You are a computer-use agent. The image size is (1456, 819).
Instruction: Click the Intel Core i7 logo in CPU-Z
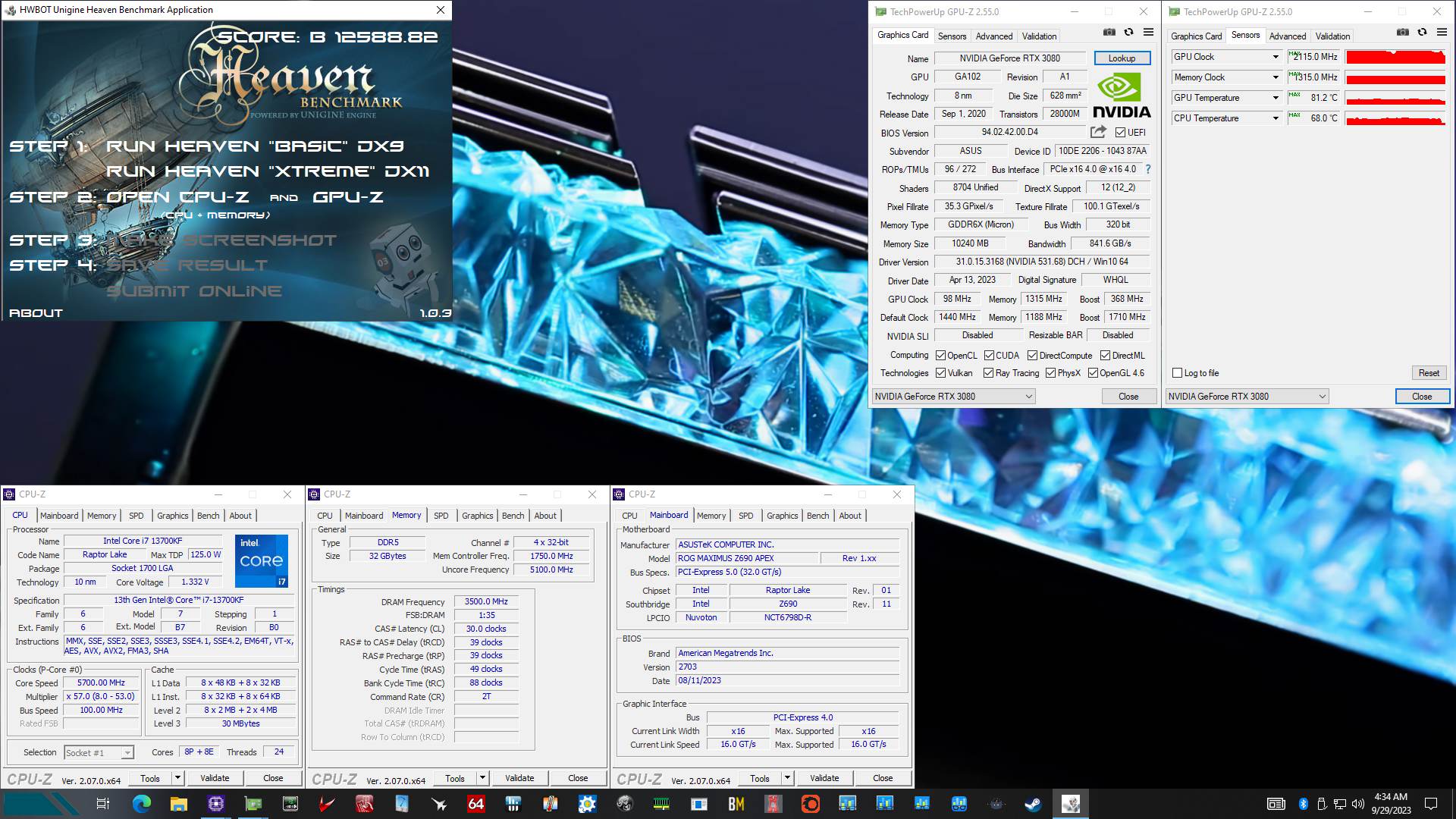[262, 561]
